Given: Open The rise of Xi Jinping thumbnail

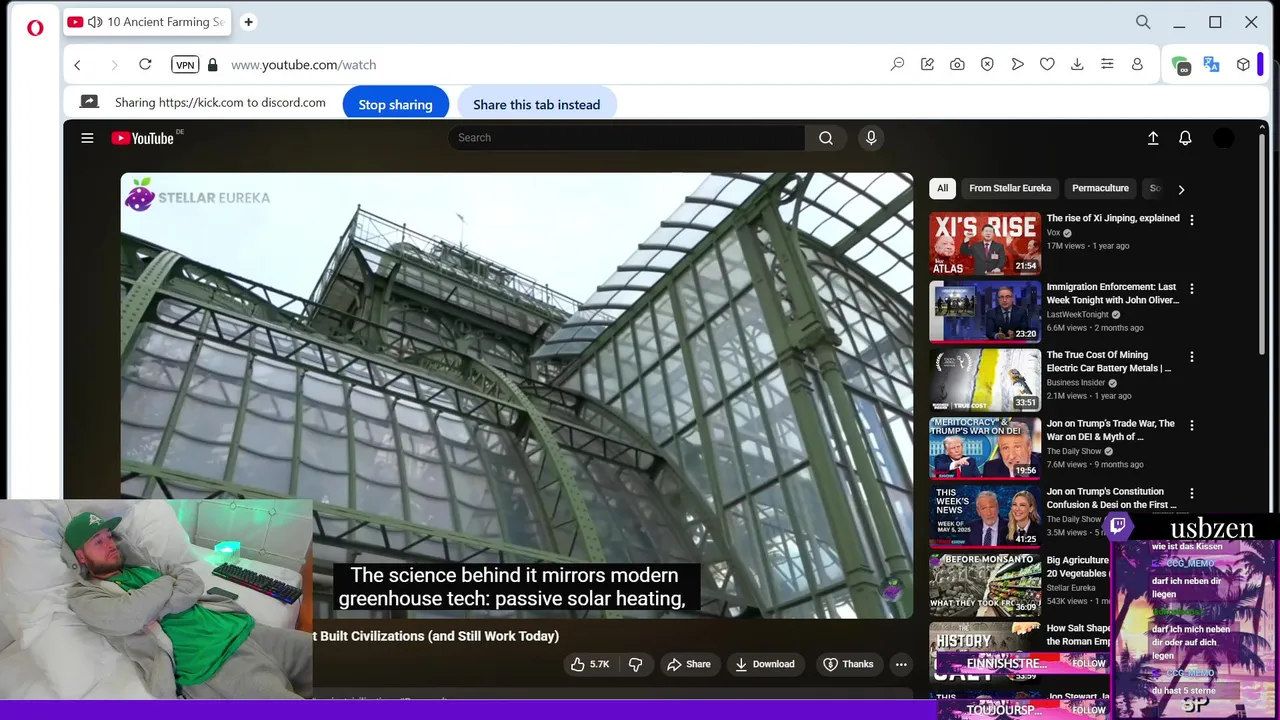Looking at the screenshot, I should pos(985,243).
